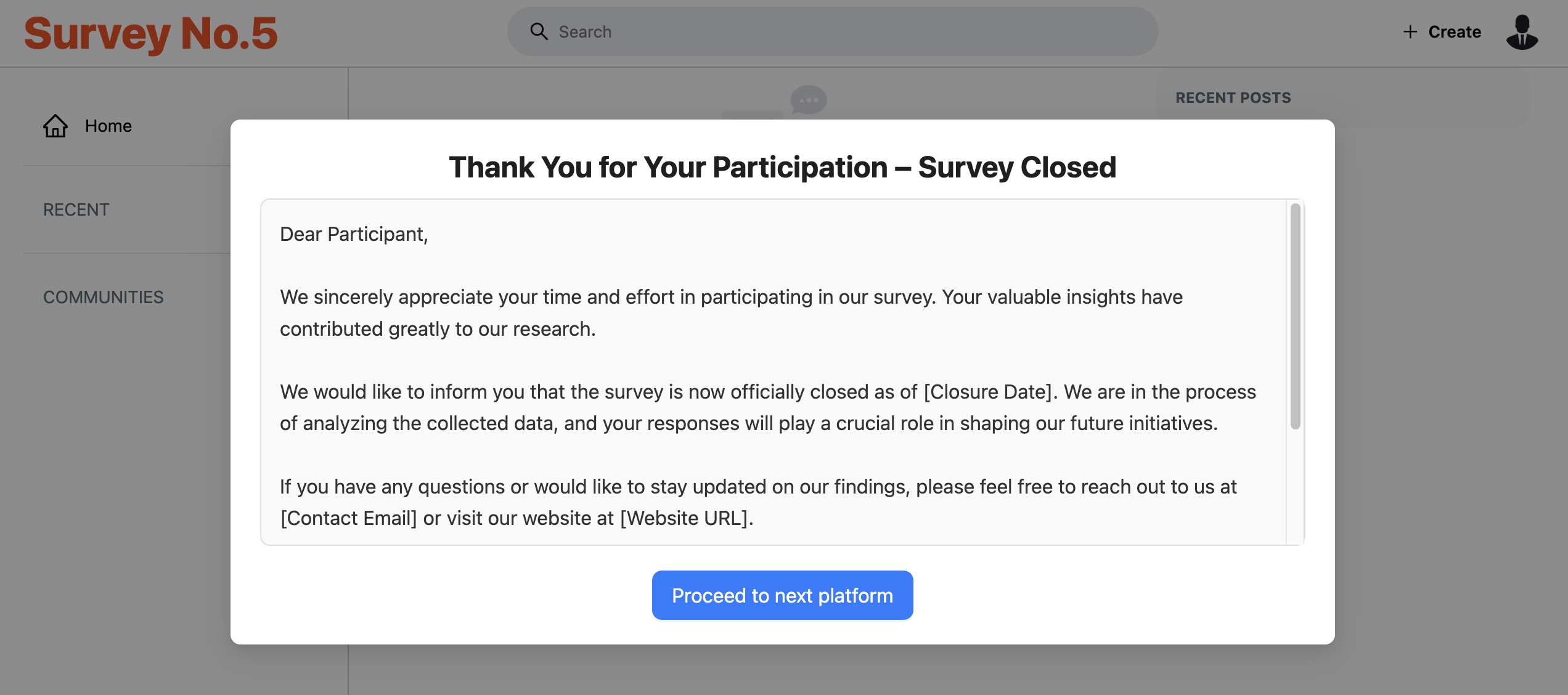Select the Home label in sidebar
This screenshot has height=695, width=1568.
click(x=108, y=126)
